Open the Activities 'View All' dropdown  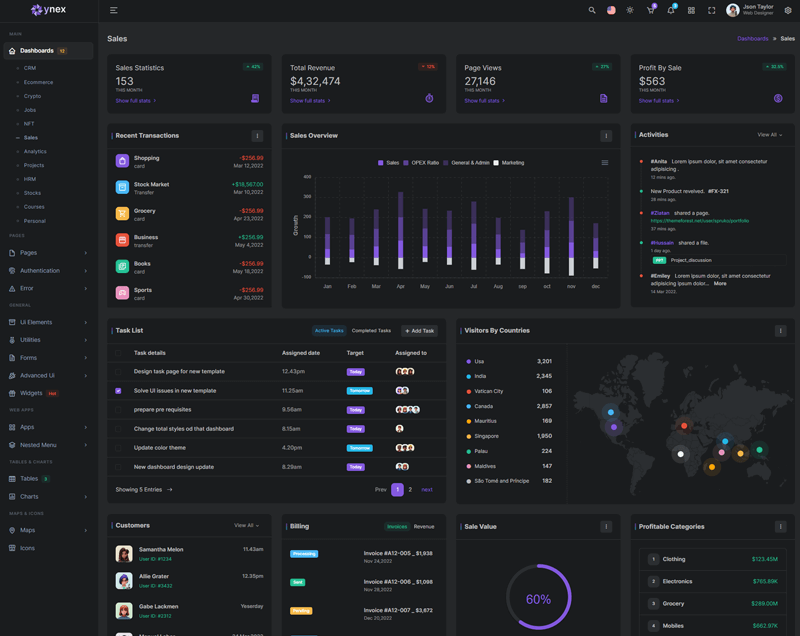click(769, 135)
